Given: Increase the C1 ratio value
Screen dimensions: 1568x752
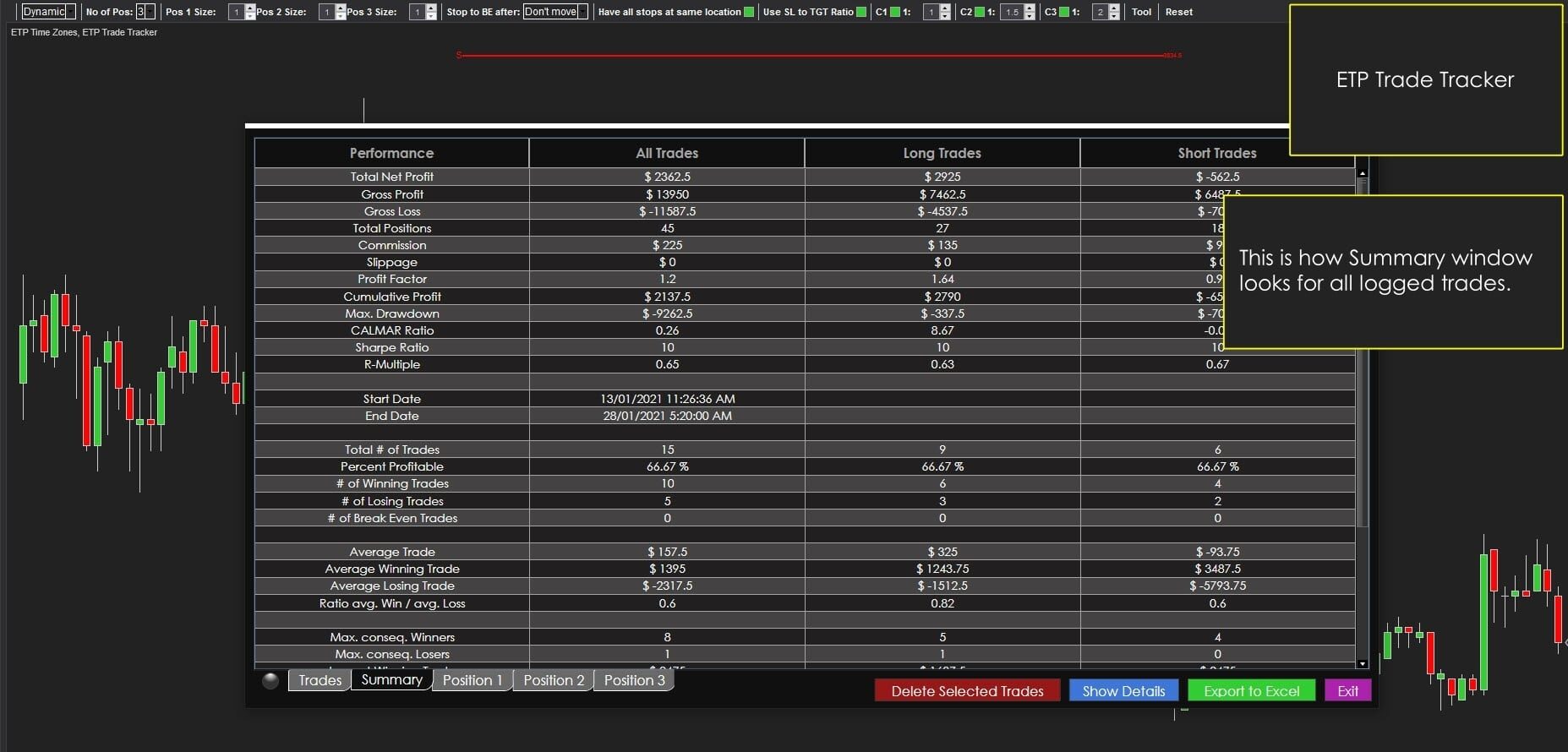Looking at the screenshot, I should [945, 8].
